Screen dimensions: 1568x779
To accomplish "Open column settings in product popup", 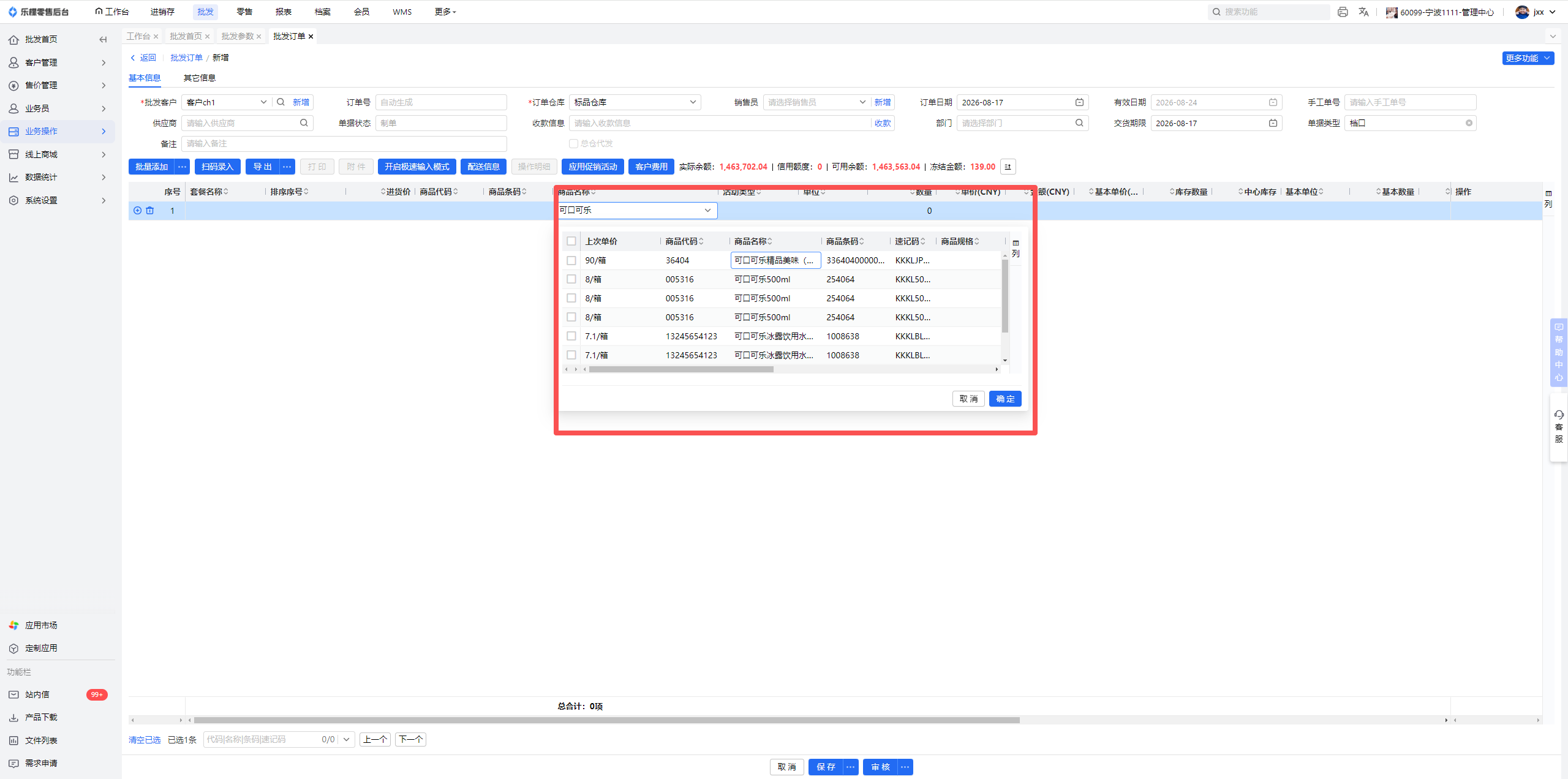I will [x=1016, y=249].
